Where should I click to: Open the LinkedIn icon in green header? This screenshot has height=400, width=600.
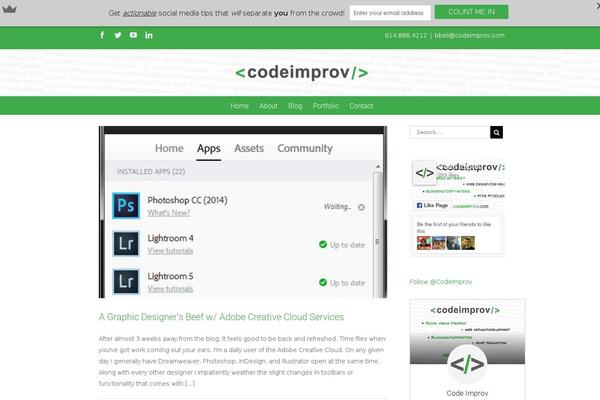coord(149,35)
